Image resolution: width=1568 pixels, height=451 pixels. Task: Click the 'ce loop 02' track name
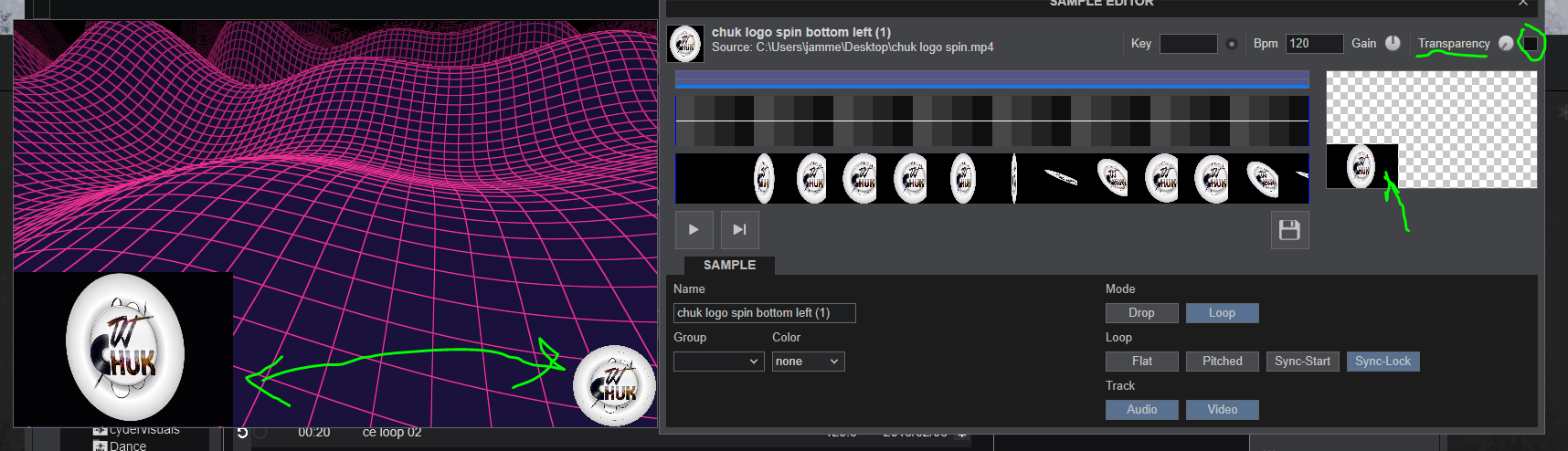pos(392,432)
